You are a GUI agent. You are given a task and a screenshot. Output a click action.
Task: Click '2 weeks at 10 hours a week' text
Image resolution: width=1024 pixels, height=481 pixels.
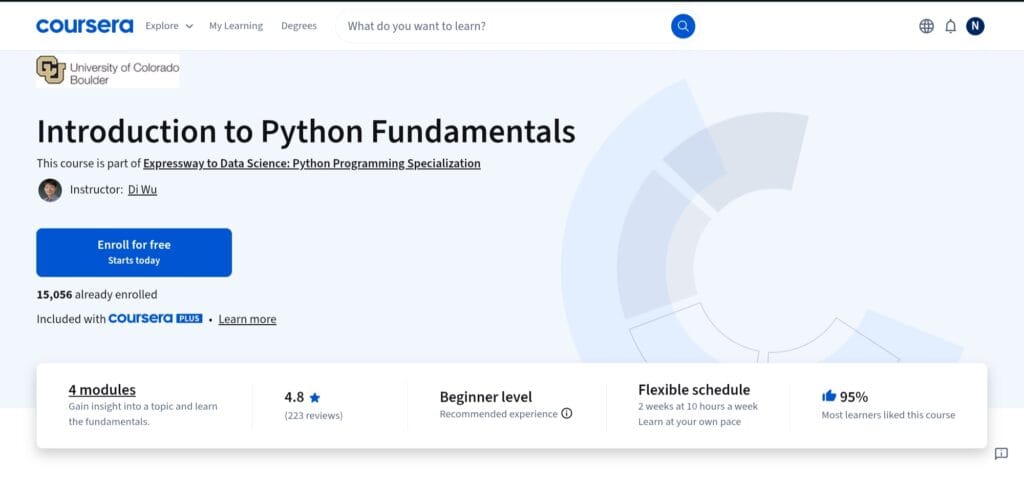click(x=698, y=406)
